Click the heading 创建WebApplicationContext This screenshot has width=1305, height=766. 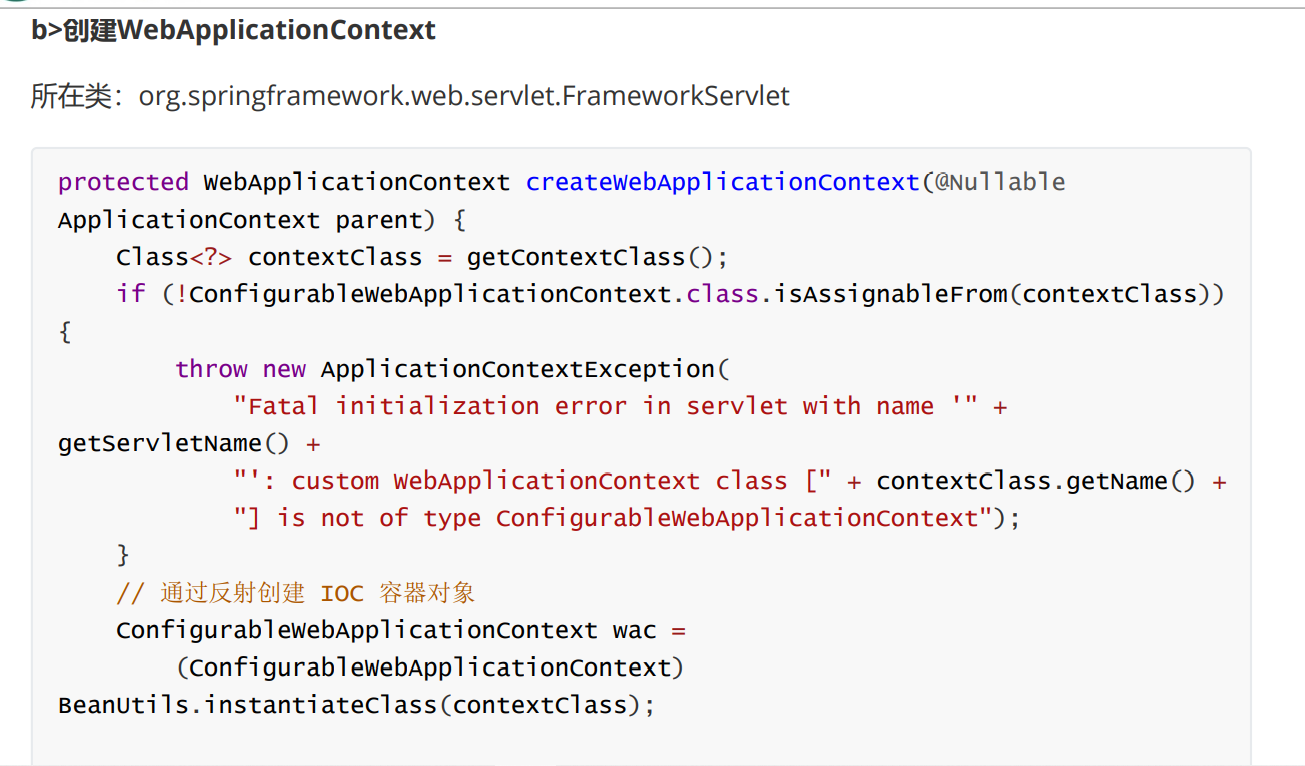click(x=249, y=31)
